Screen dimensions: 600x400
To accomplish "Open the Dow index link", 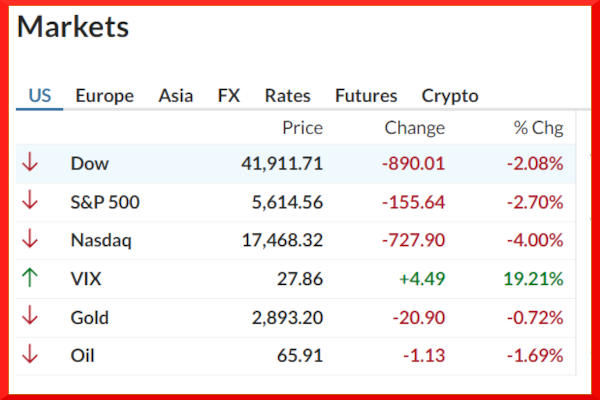I will (90, 163).
